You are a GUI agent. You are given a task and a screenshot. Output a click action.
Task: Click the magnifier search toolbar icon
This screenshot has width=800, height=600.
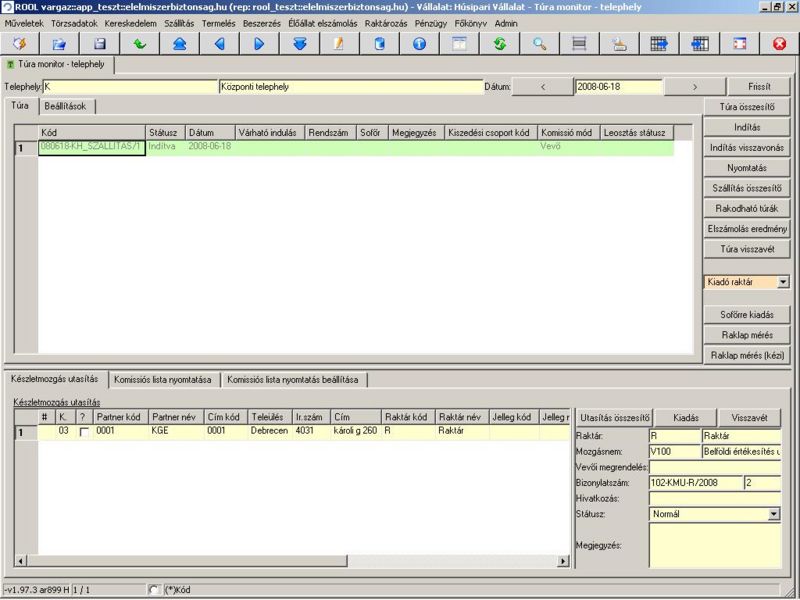(x=539, y=44)
